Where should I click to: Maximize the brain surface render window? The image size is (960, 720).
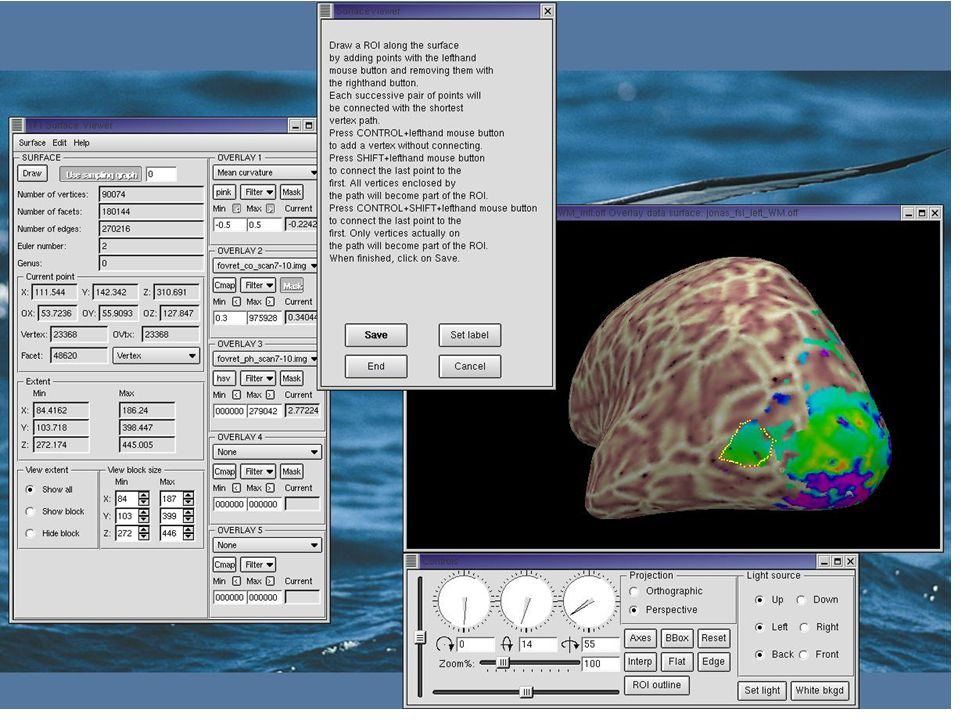tap(921, 213)
